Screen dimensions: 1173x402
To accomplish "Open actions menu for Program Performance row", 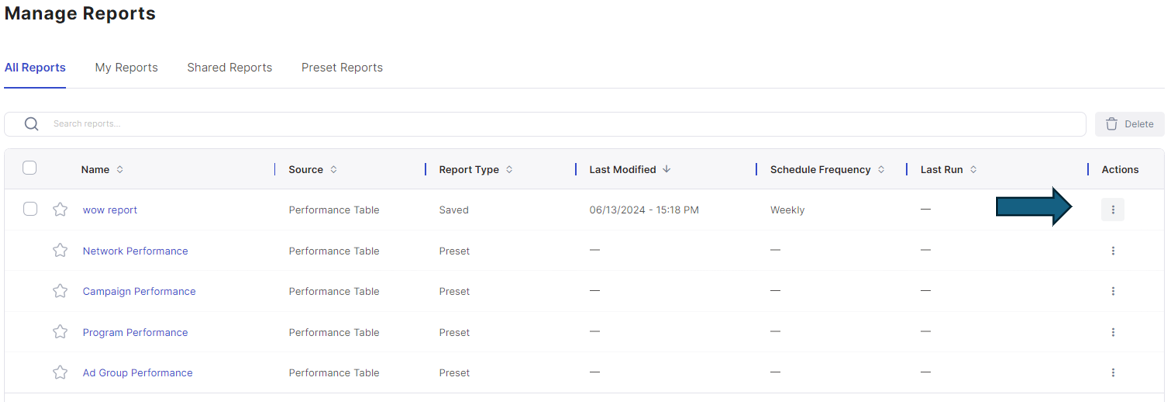I will (x=1112, y=332).
